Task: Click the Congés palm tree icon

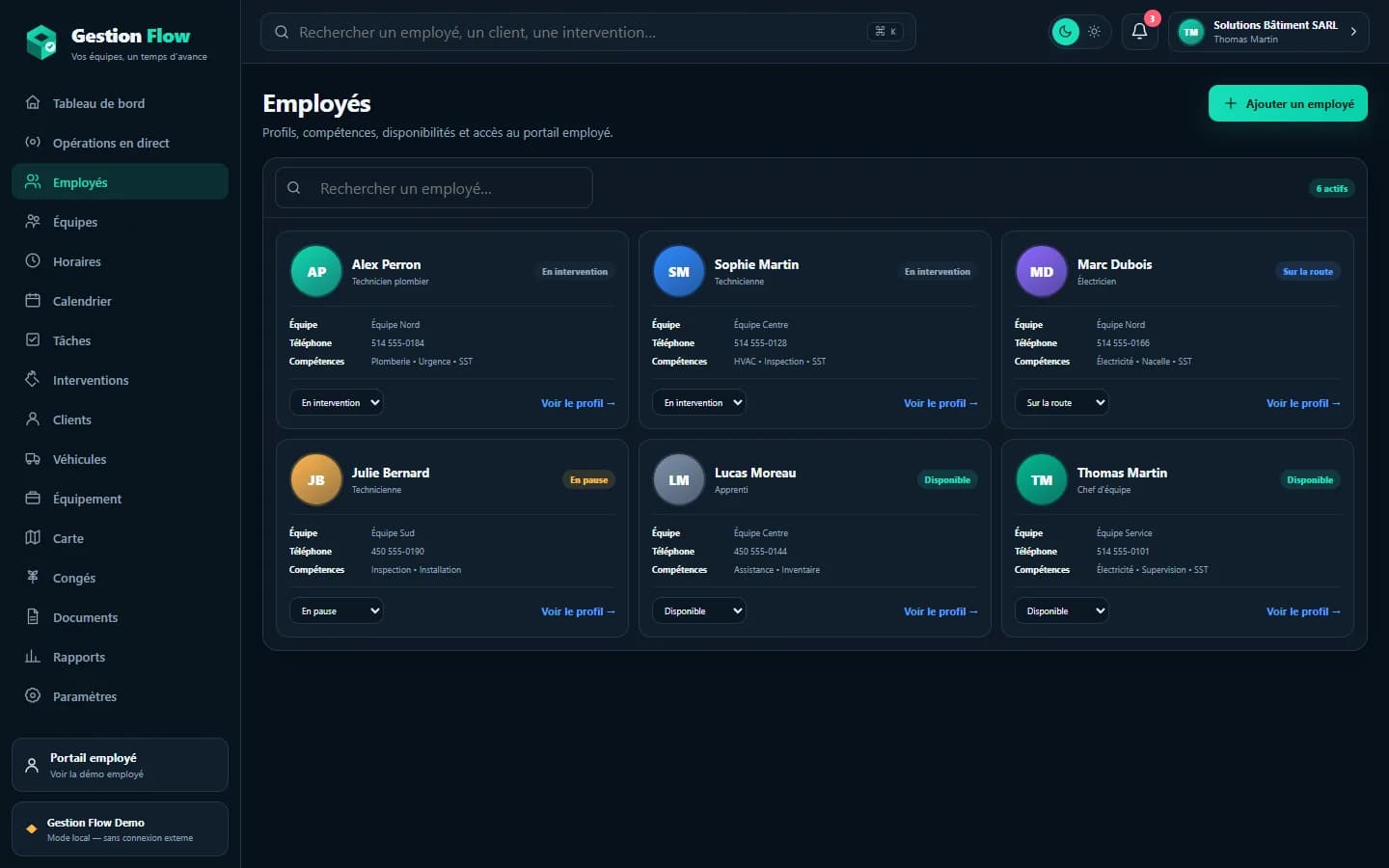Action: tap(33, 577)
